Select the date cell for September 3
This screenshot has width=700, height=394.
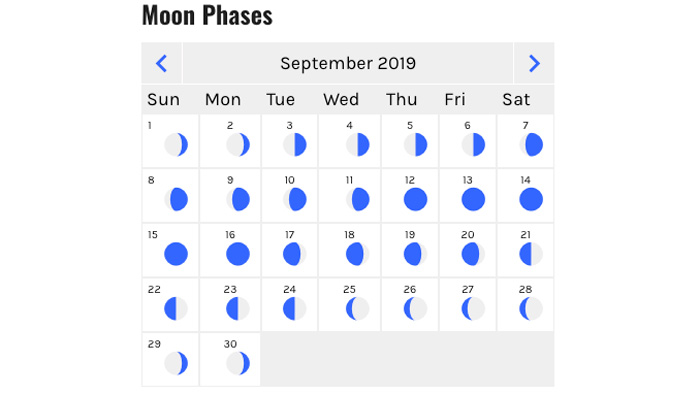click(289, 141)
